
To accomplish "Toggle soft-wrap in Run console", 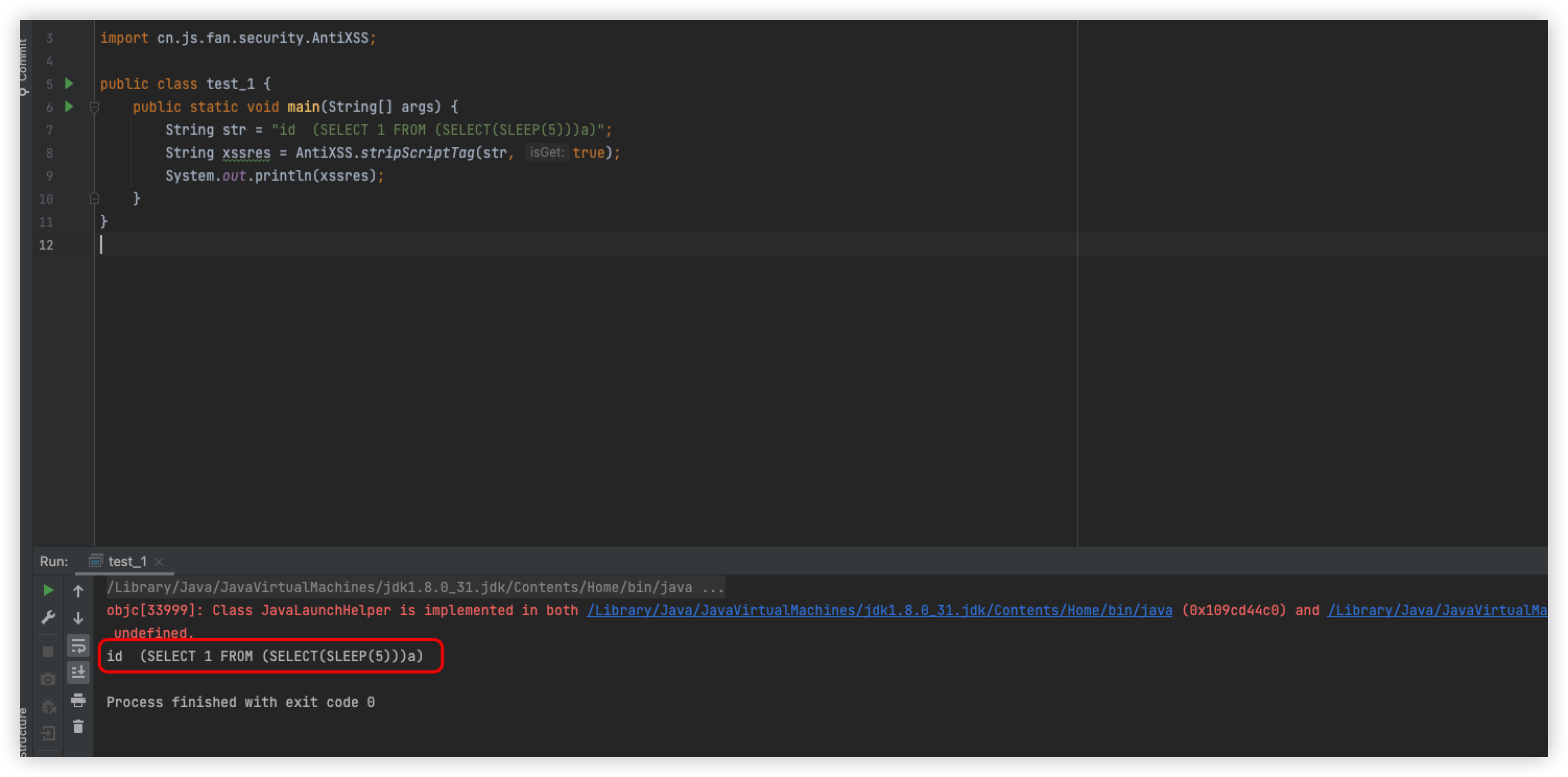I will pos(78,645).
